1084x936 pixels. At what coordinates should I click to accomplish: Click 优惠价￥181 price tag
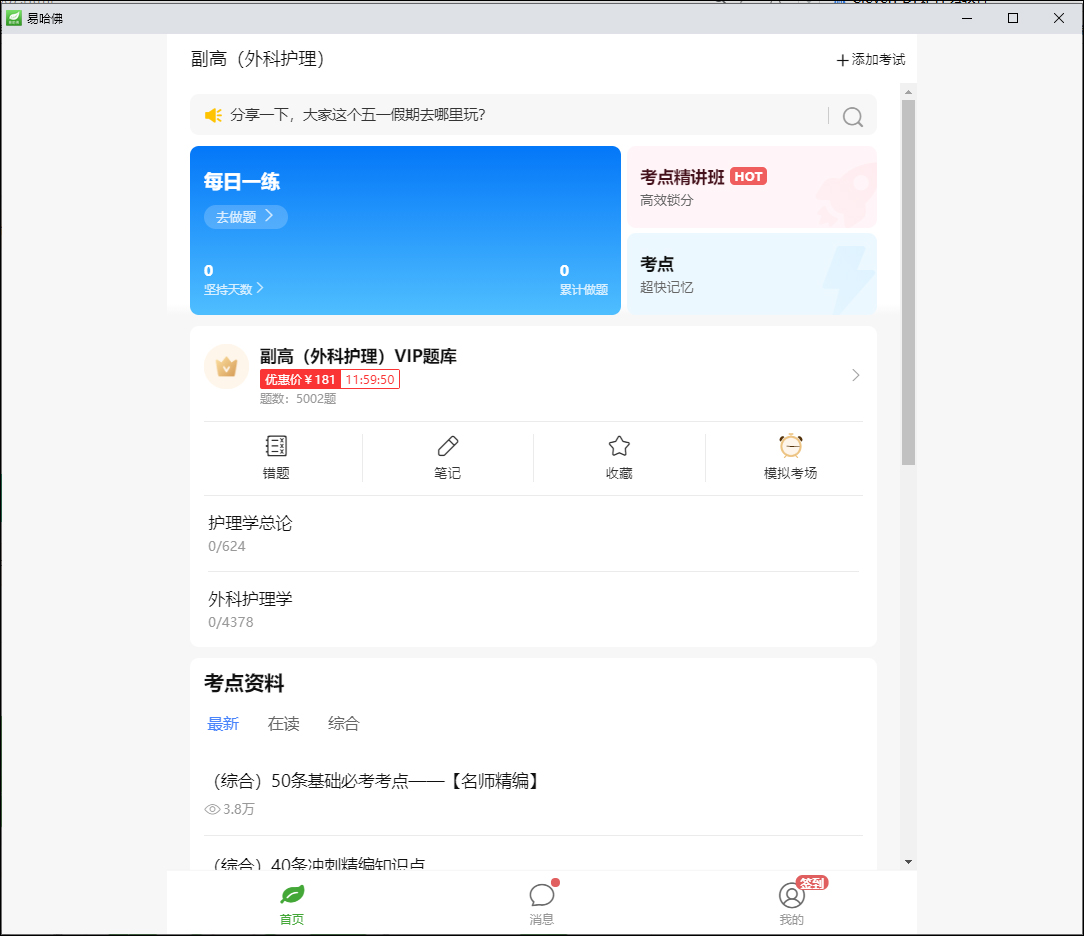click(300, 380)
